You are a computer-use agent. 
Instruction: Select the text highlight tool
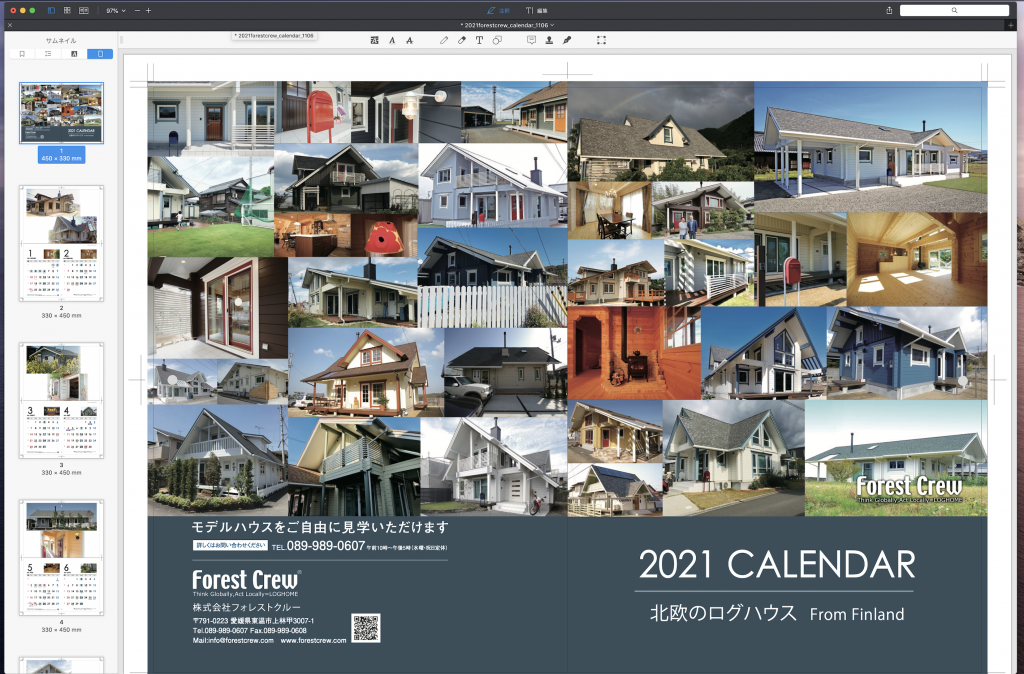click(x=374, y=40)
